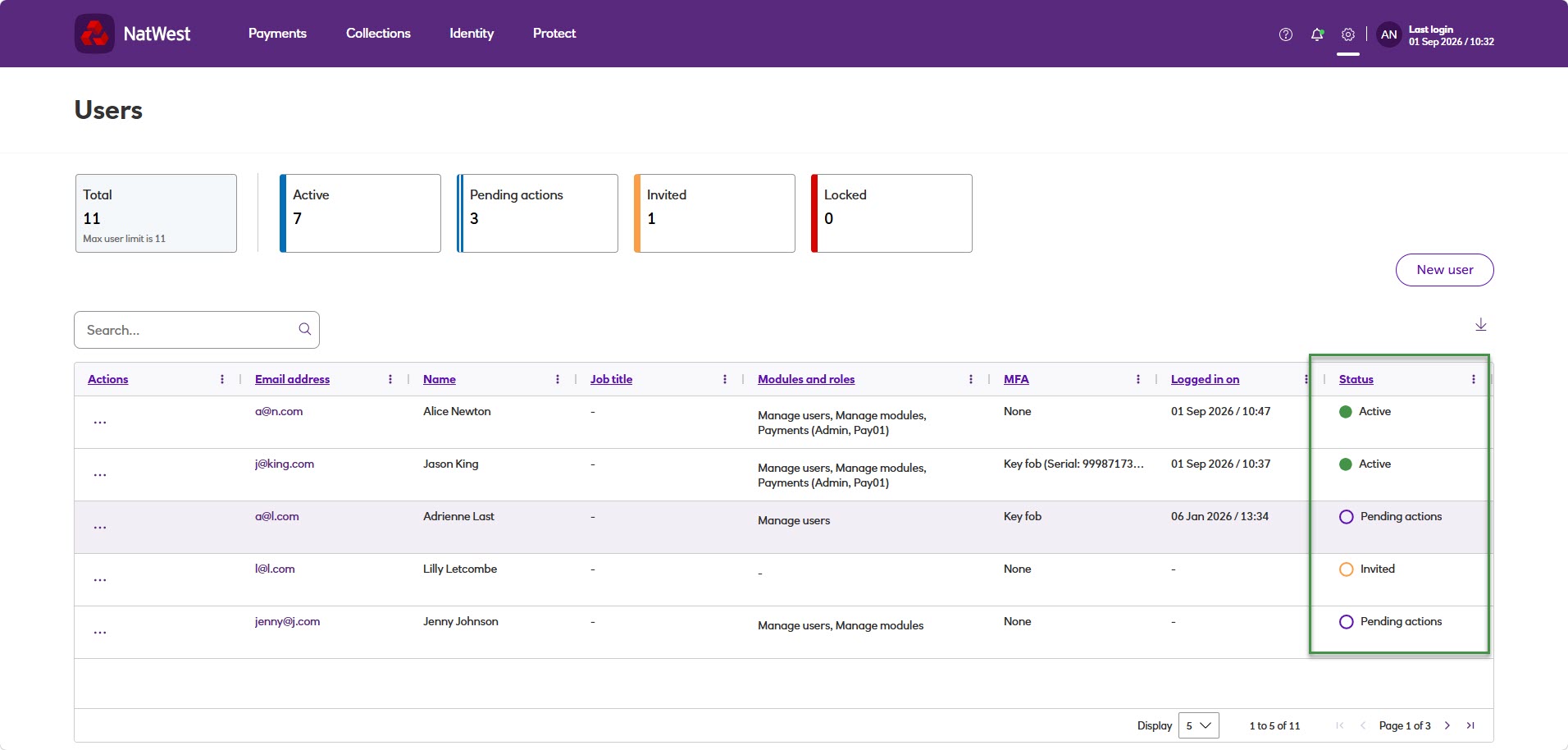Jump to last page of users
This screenshot has height=750, width=1568.
pyautogui.click(x=1471, y=725)
